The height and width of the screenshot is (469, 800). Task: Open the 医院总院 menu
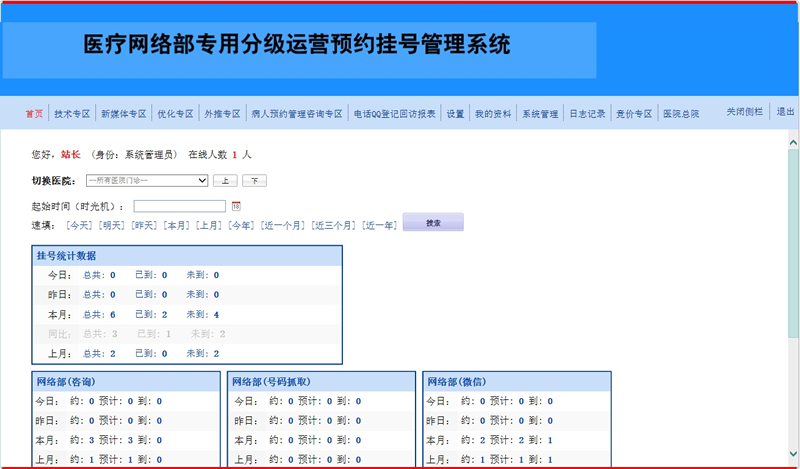pos(681,114)
